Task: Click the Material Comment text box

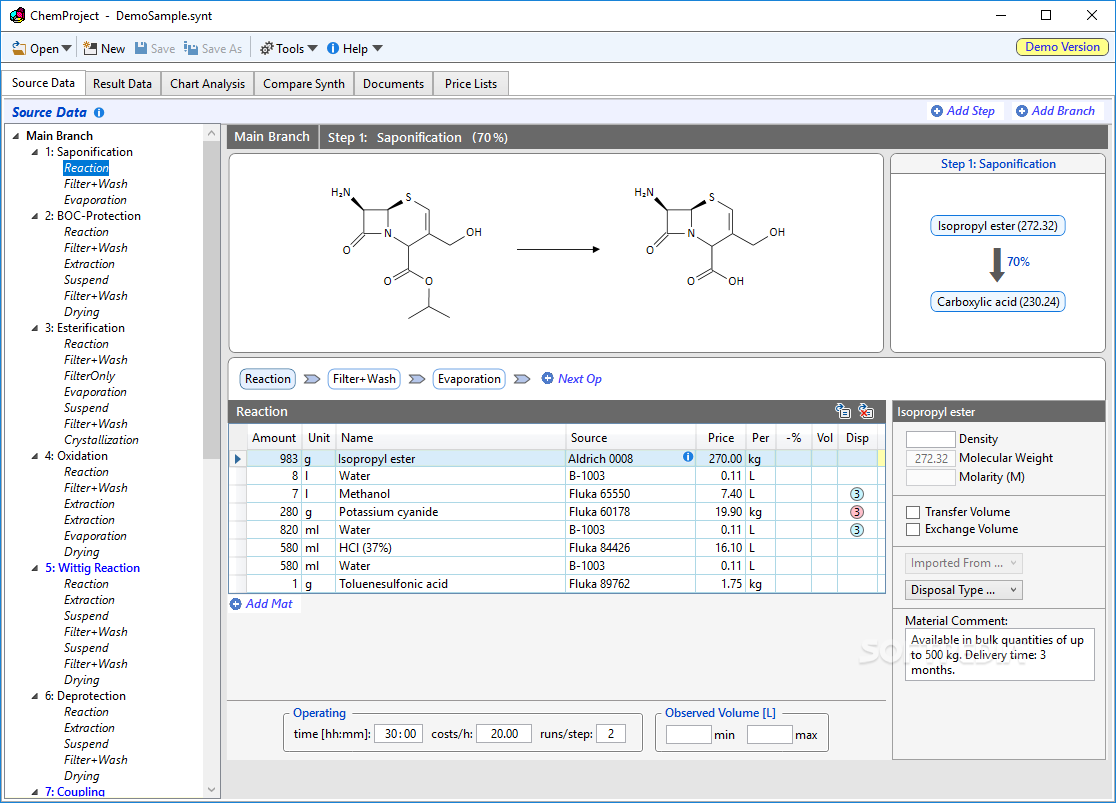Action: 999,655
